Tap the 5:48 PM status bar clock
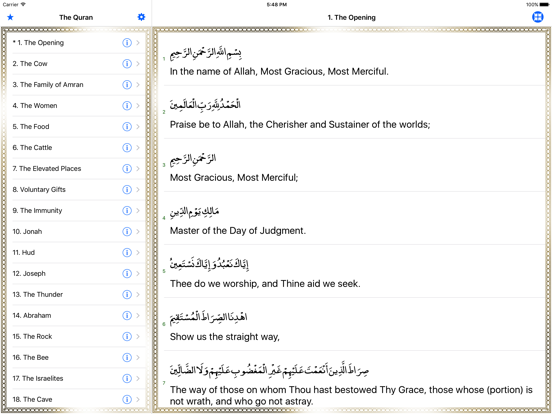552x414 pixels. click(x=277, y=5)
